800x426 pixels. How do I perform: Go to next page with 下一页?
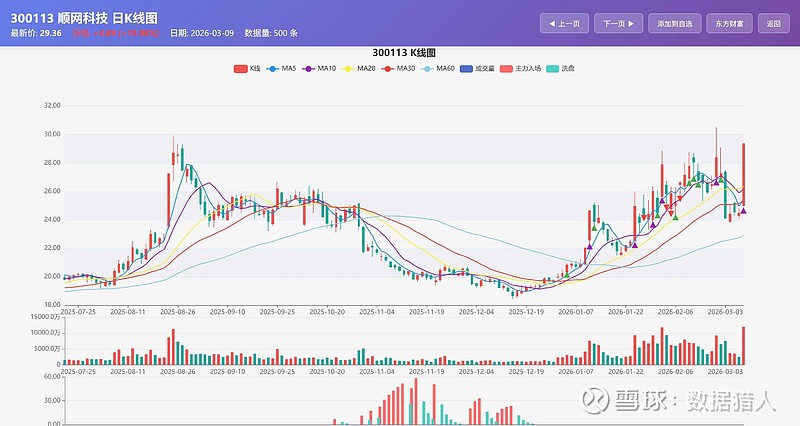[x=618, y=23]
